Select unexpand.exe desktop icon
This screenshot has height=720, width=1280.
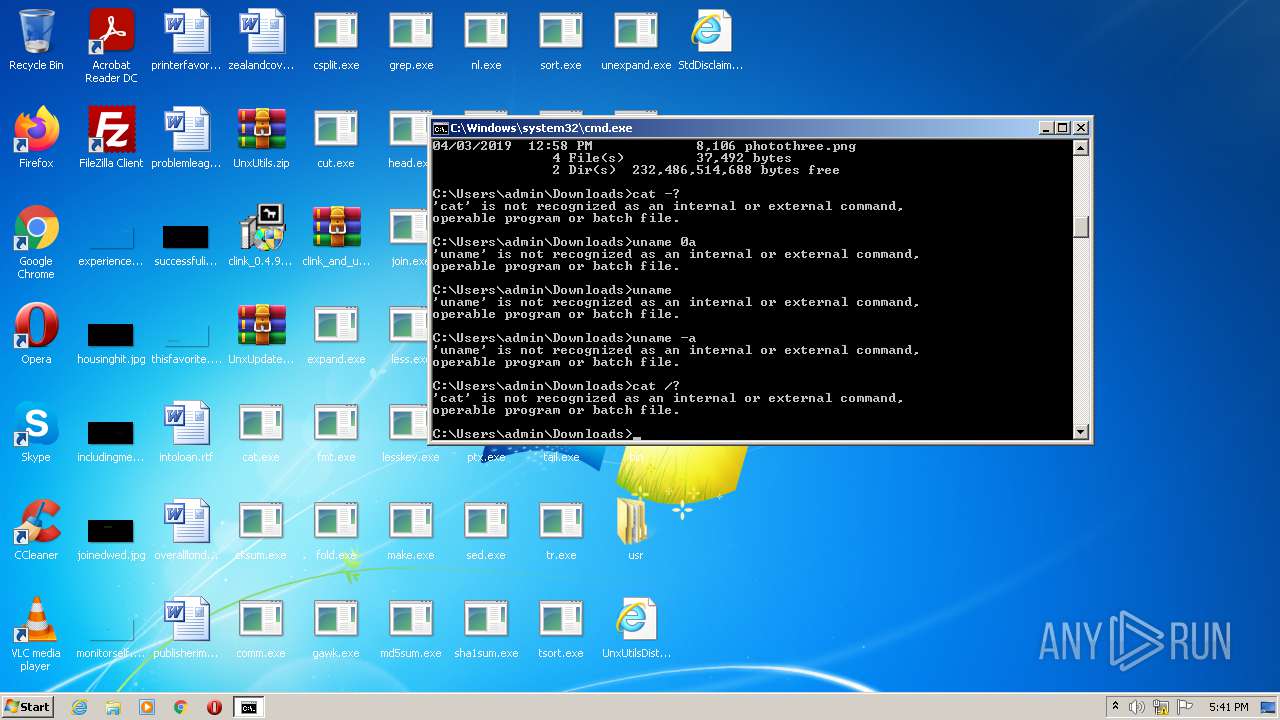point(636,40)
